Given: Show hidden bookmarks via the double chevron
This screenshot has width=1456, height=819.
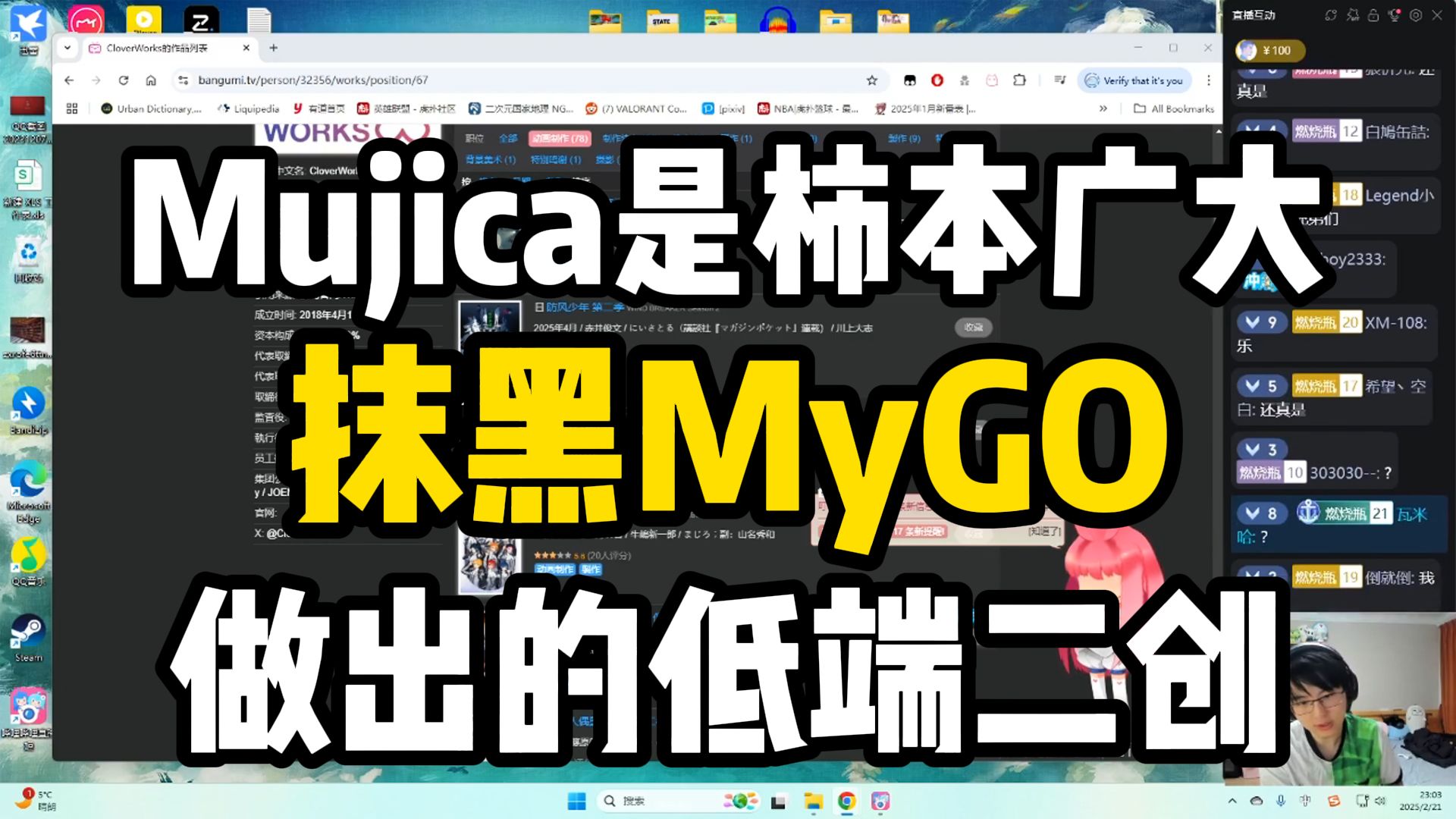Looking at the screenshot, I should coord(1103,108).
